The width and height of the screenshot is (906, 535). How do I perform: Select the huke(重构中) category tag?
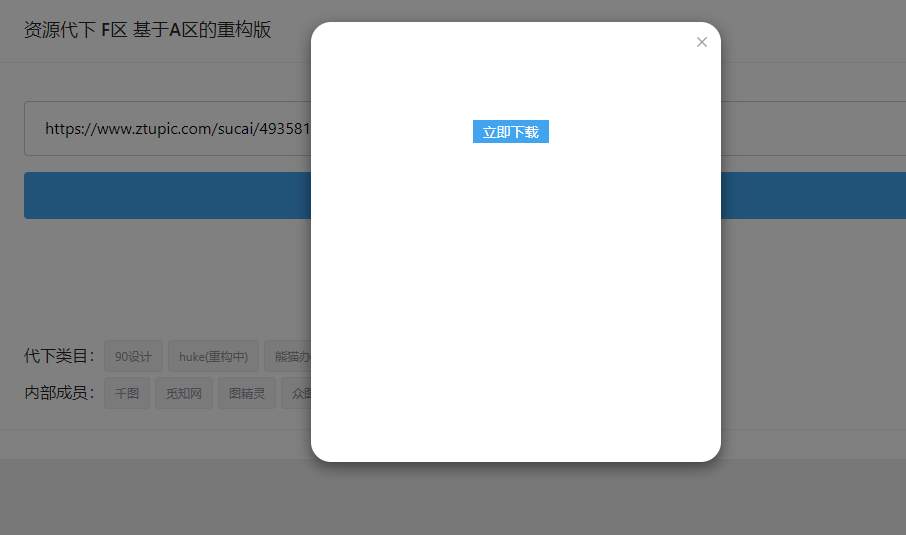(x=213, y=356)
